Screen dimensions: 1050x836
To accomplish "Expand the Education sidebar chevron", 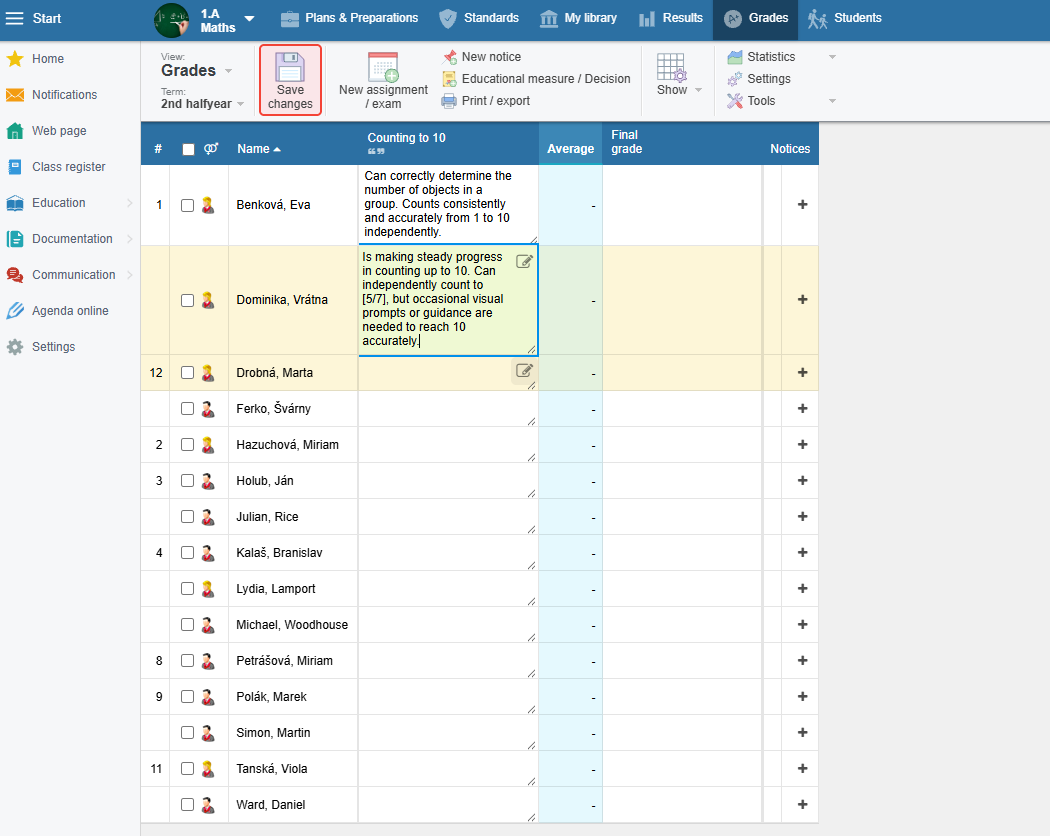I will [x=130, y=203].
